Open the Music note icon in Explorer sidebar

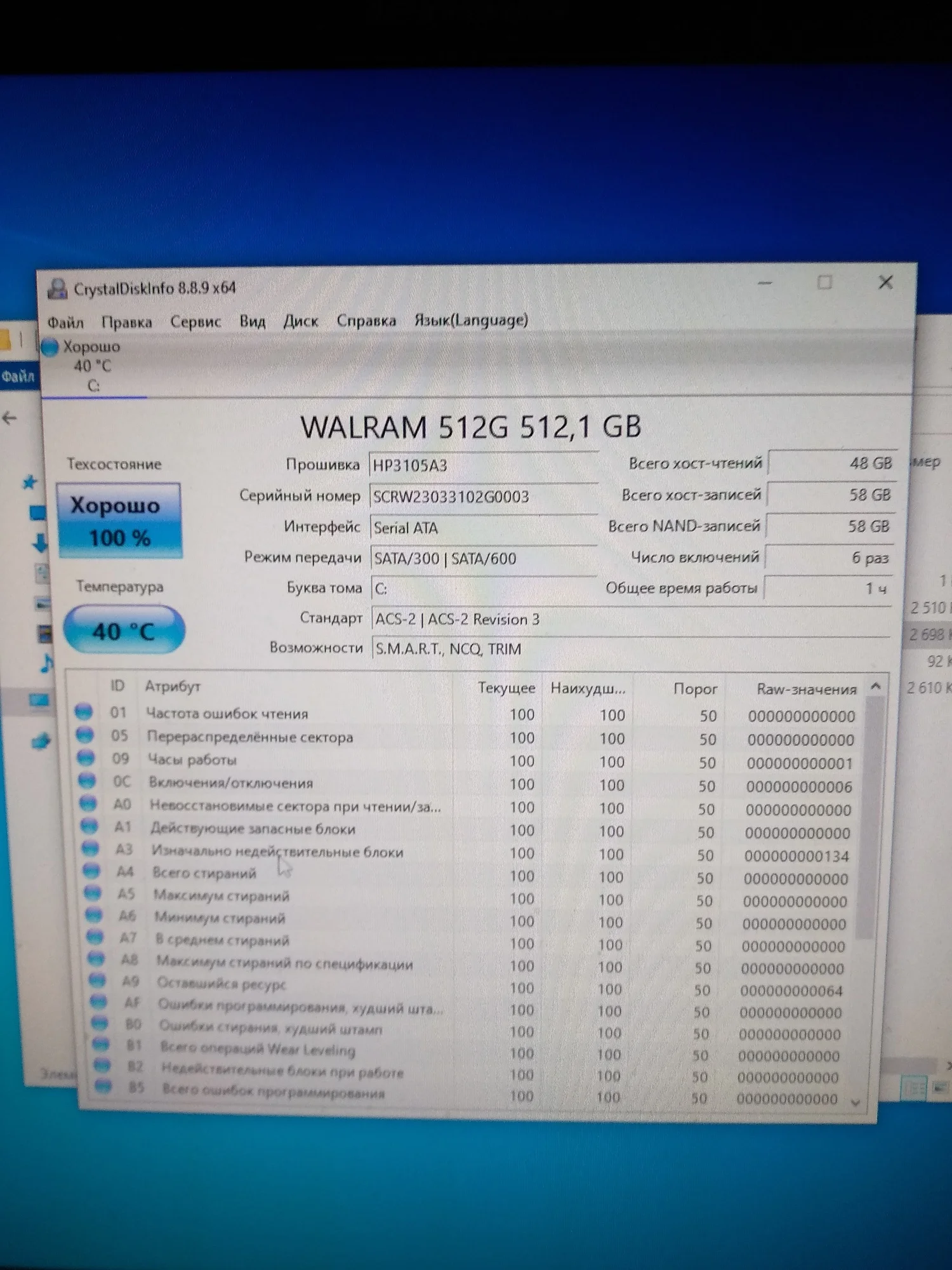(46, 664)
